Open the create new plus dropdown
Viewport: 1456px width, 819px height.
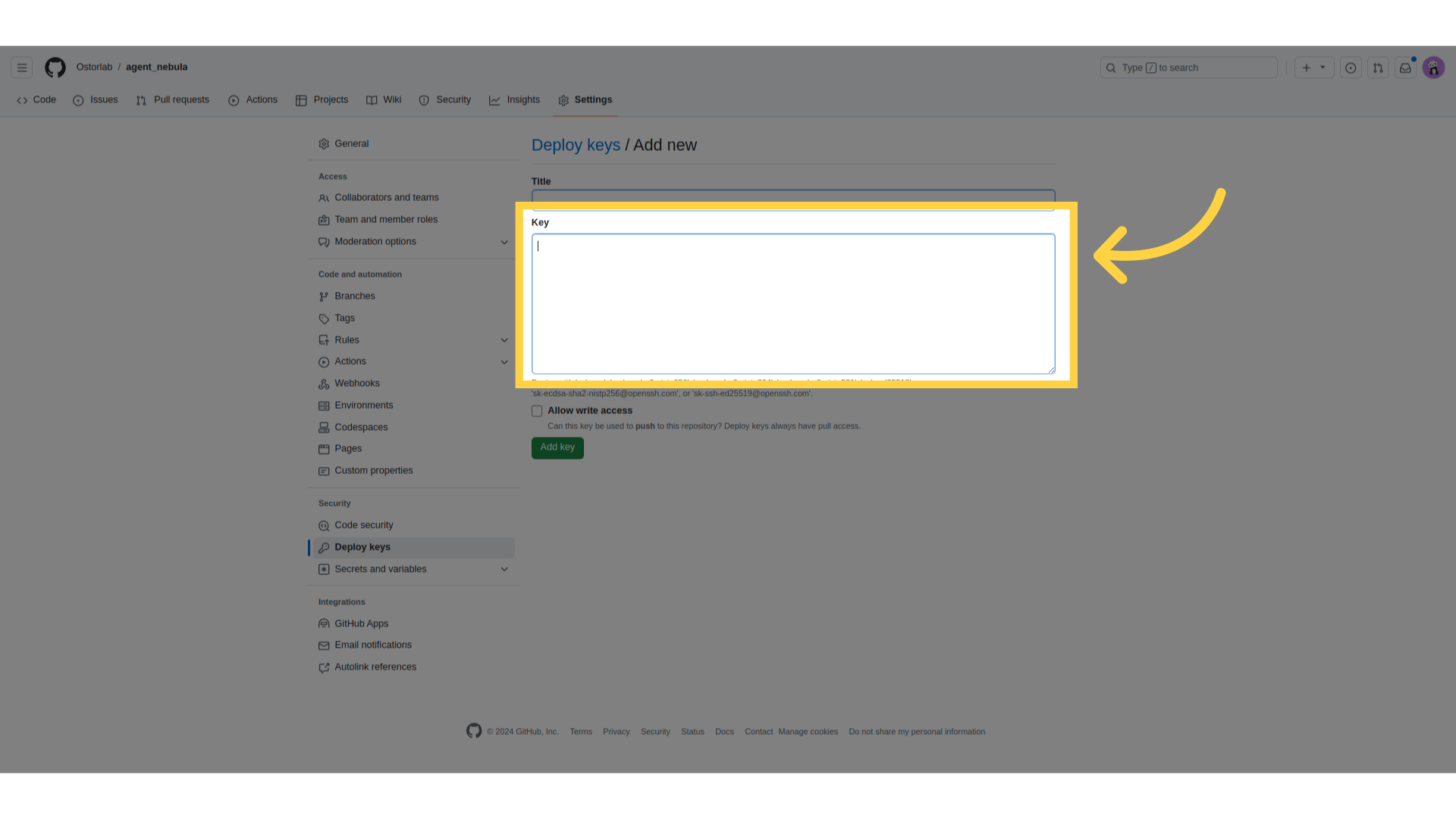pyautogui.click(x=1313, y=67)
